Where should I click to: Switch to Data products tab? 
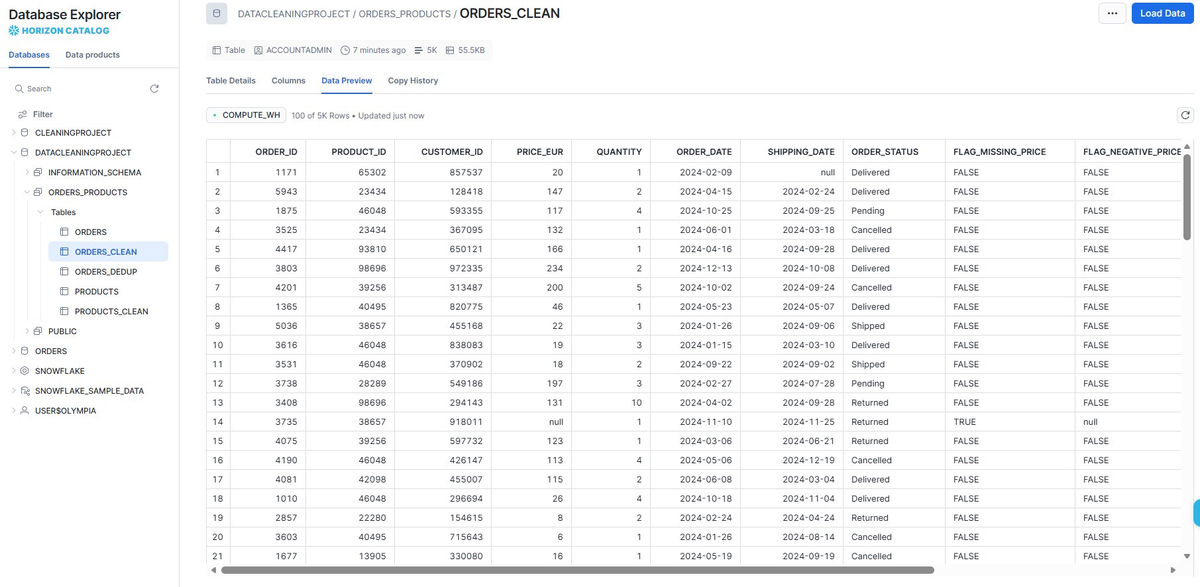coord(93,55)
